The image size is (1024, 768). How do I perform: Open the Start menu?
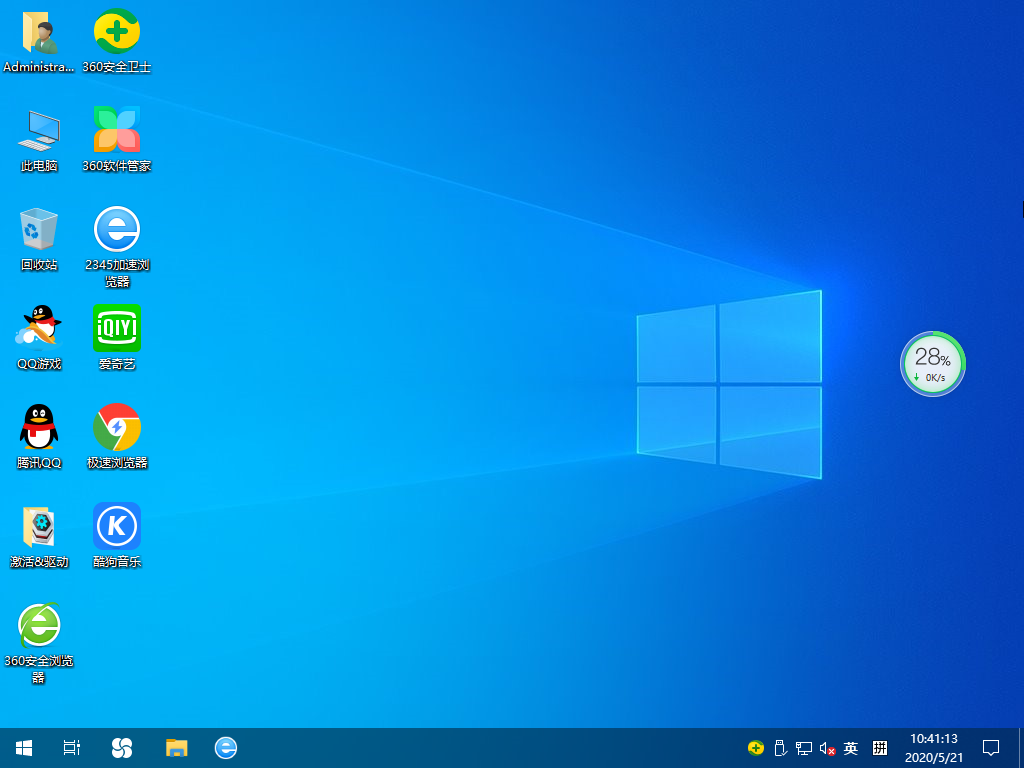tap(22, 747)
